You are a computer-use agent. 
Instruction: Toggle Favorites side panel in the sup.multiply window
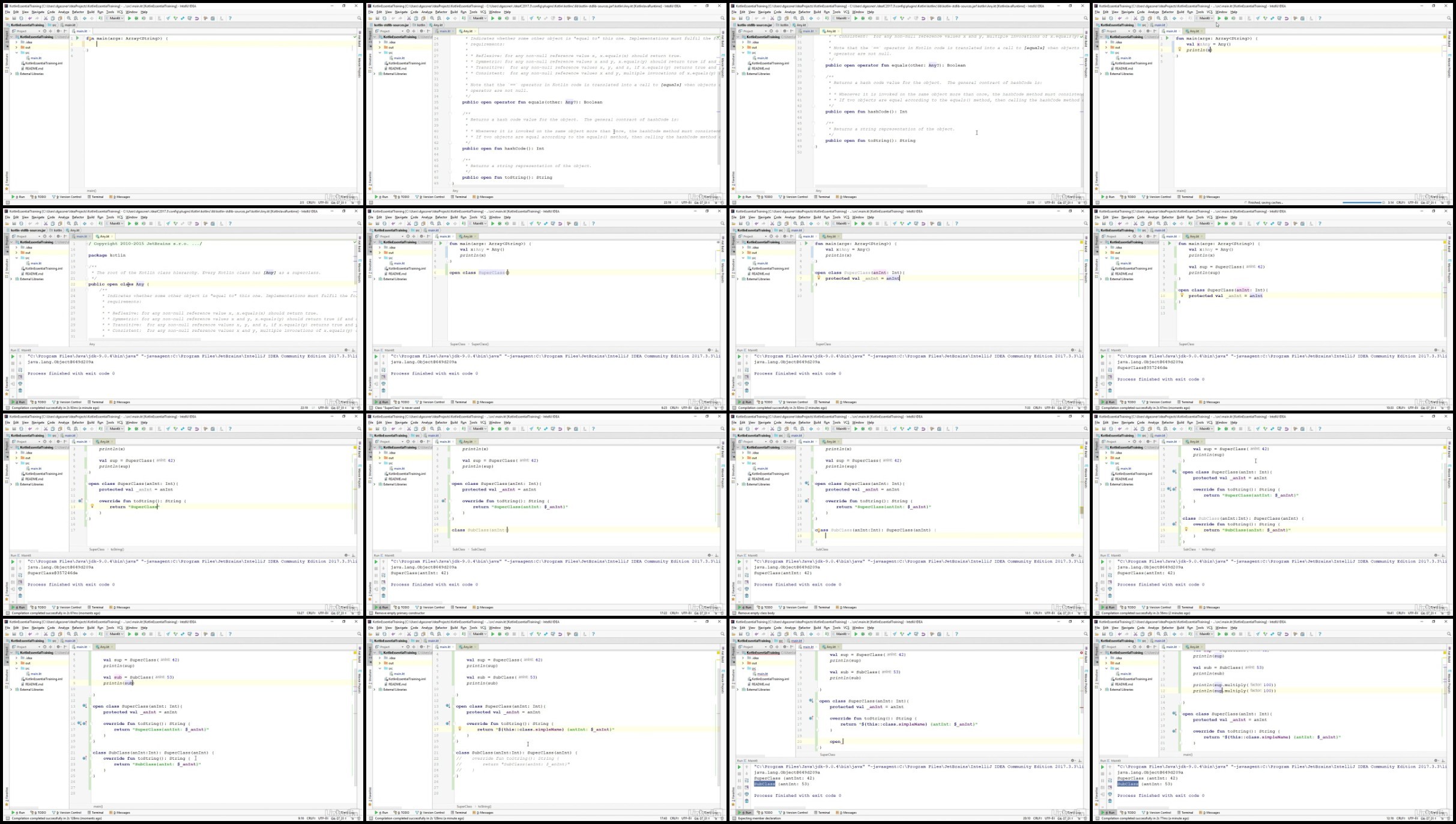point(1097,797)
